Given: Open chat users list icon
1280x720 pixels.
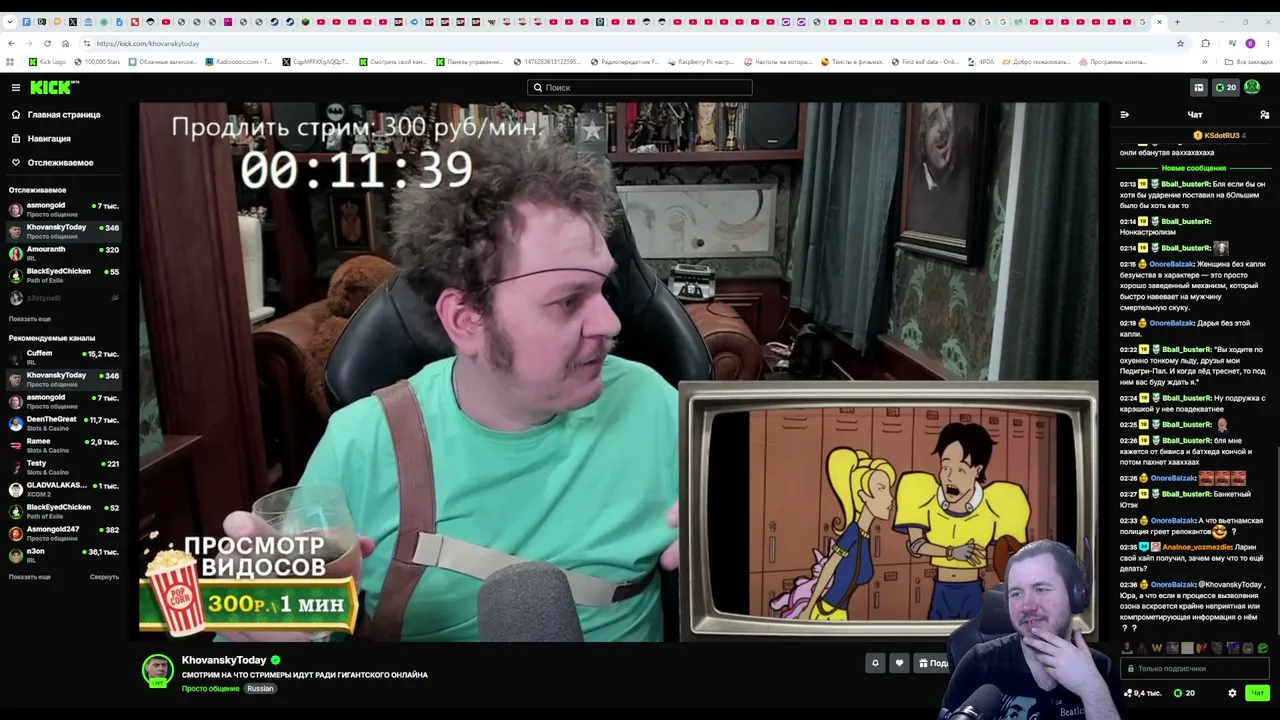Looking at the screenshot, I should [x=1264, y=115].
